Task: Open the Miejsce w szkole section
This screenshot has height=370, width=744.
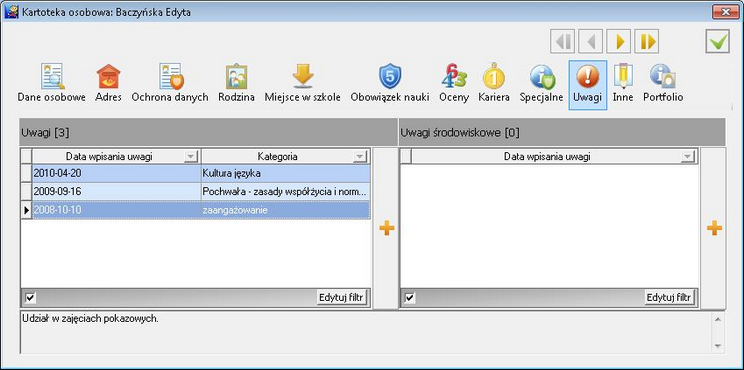Action: tap(302, 84)
